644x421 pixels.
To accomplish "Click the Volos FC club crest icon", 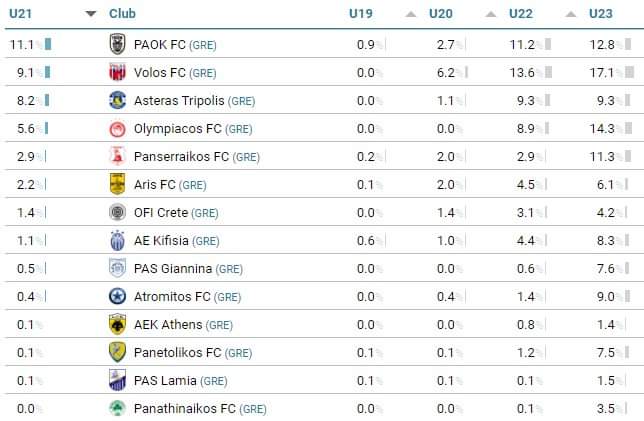I will coord(117,73).
